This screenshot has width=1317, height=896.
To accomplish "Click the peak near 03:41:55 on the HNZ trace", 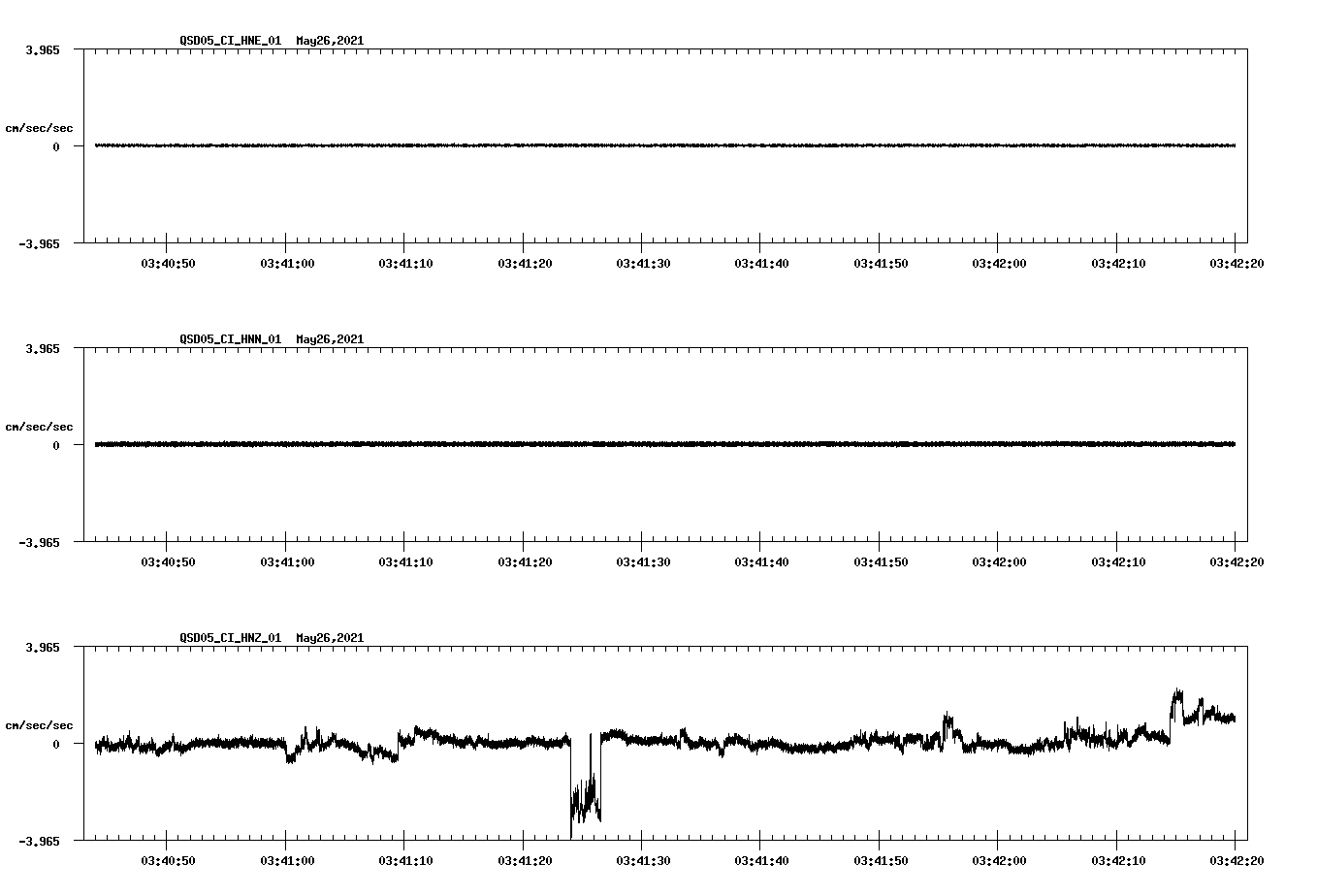I will tap(948, 720).
